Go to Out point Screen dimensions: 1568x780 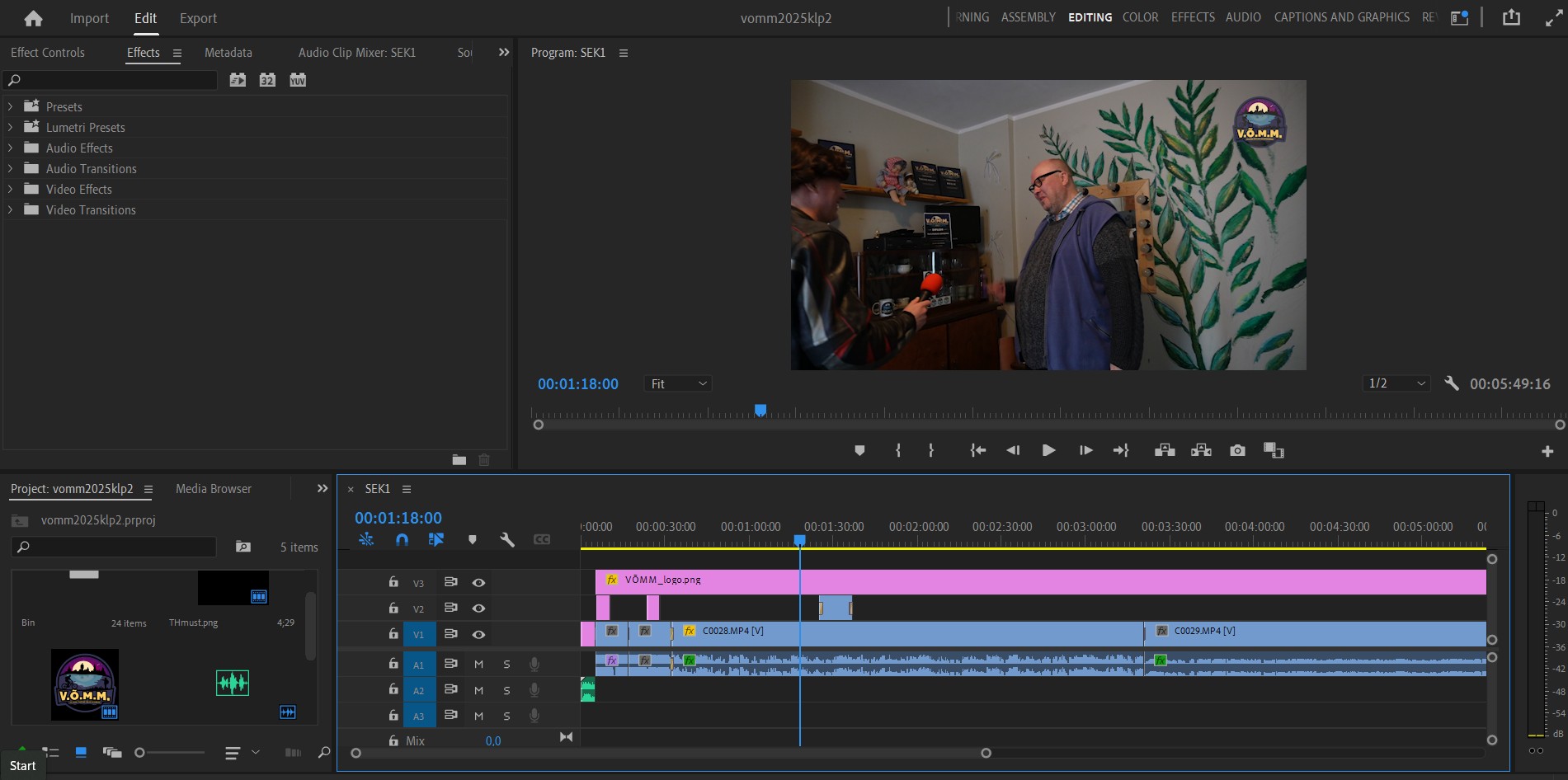click(x=1120, y=450)
